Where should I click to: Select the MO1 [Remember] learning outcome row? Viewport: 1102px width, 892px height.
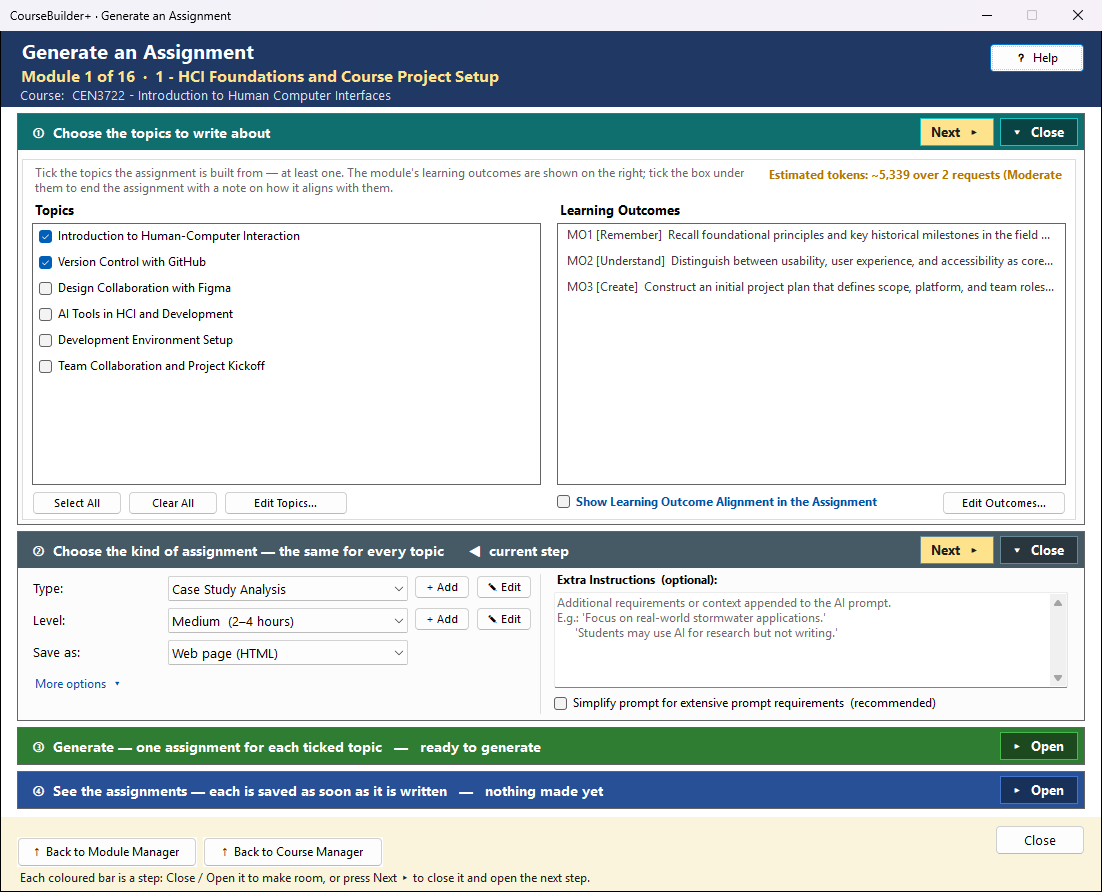coord(809,235)
